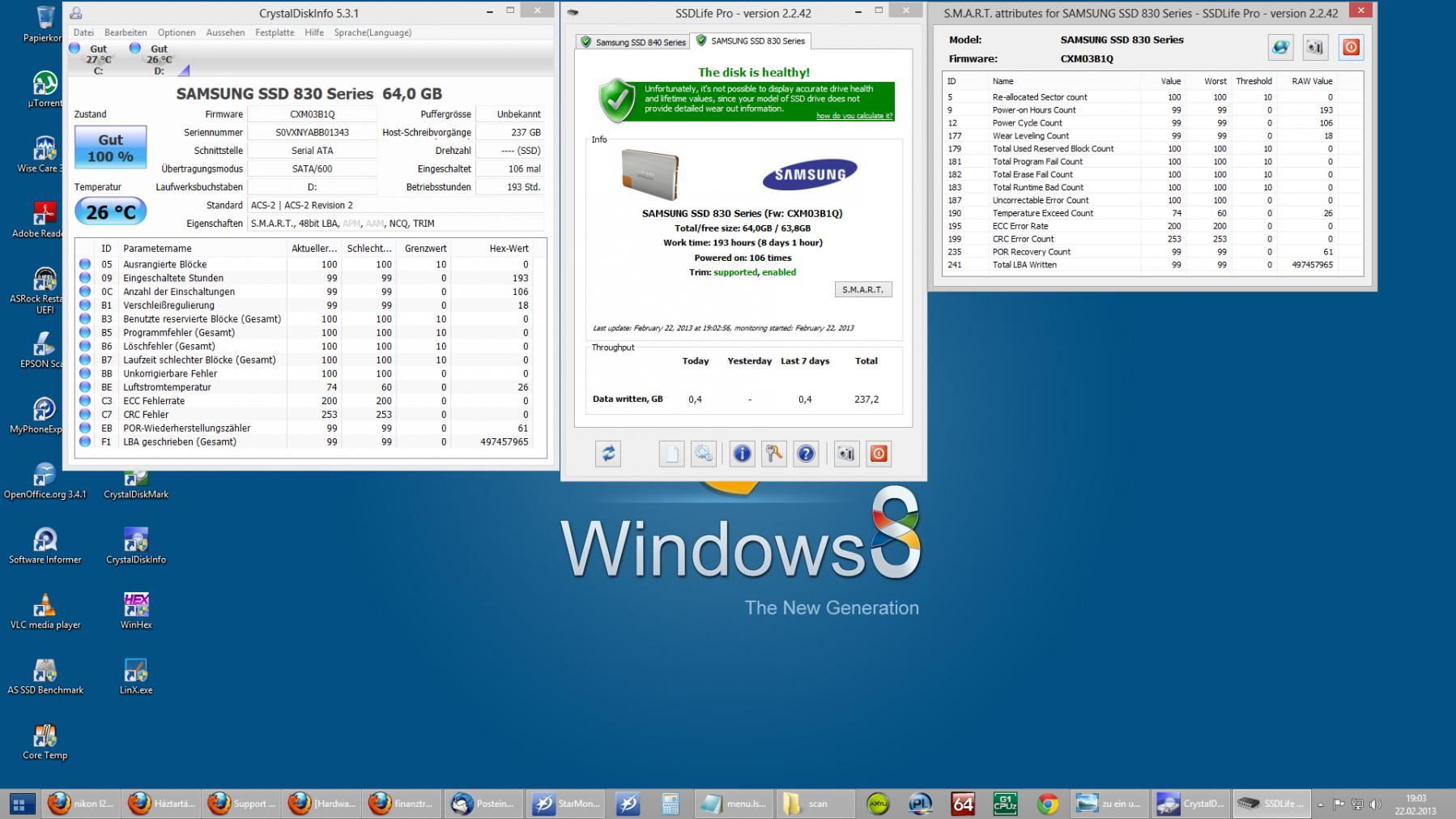Click the keys registration icon in SSDLife Pro
Viewport: 1456px width, 819px height.
(x=774, y=454)
